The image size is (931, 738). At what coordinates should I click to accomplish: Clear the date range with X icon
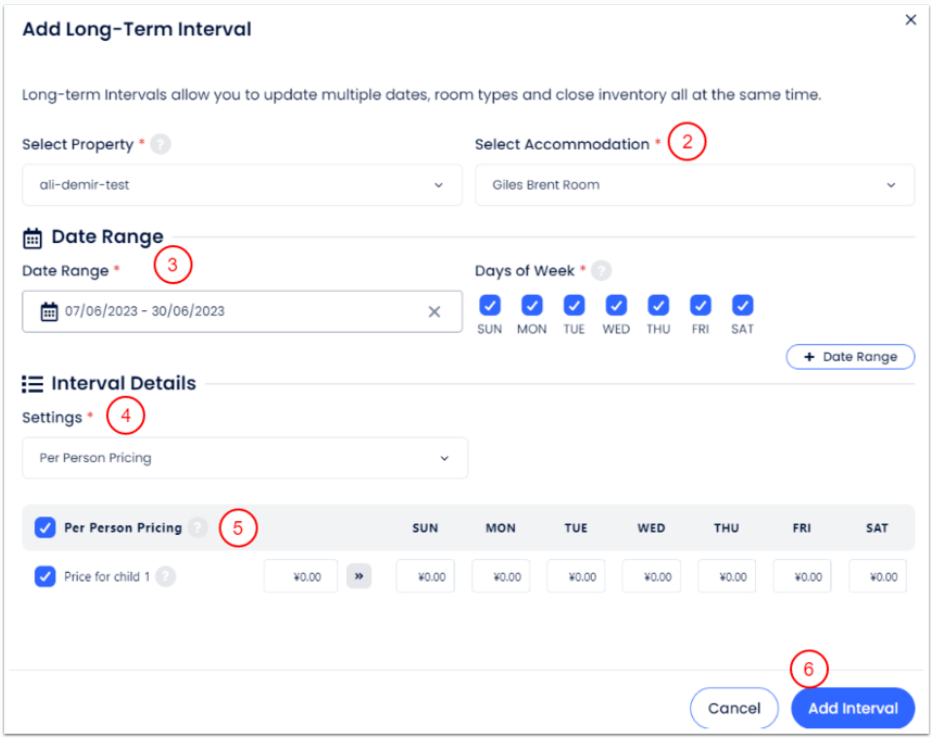click(x=434, y=312)
